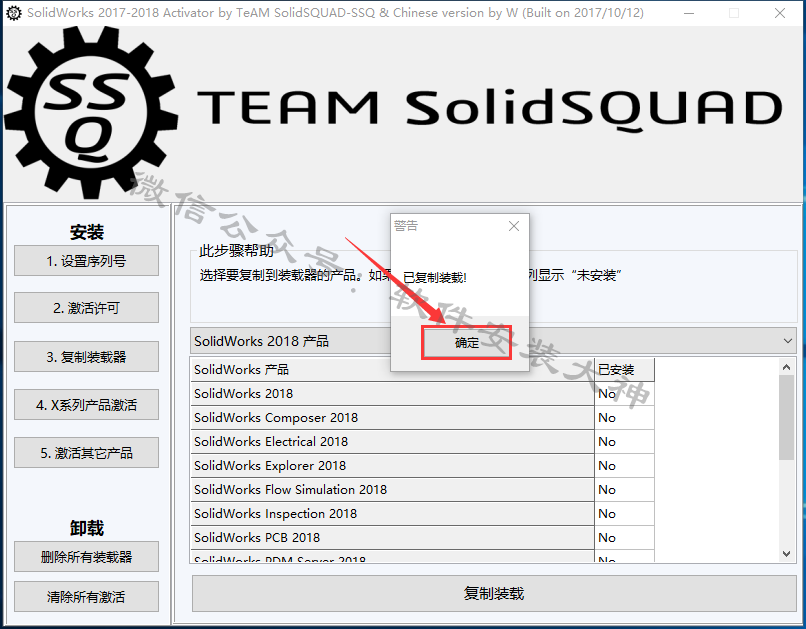
Task: Close the SolidWorks Activator window
Action: point(780,13)
